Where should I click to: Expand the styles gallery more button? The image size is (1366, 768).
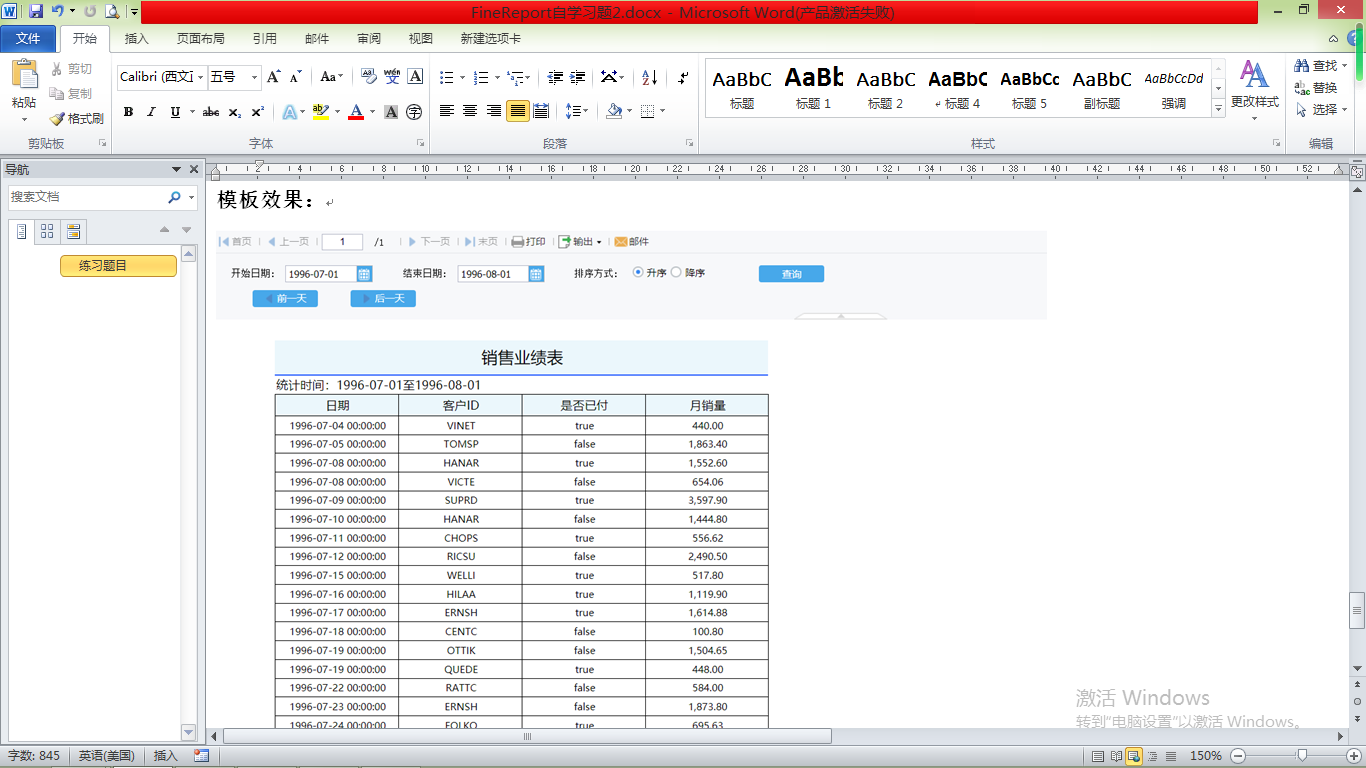(x=1218, y=108)
